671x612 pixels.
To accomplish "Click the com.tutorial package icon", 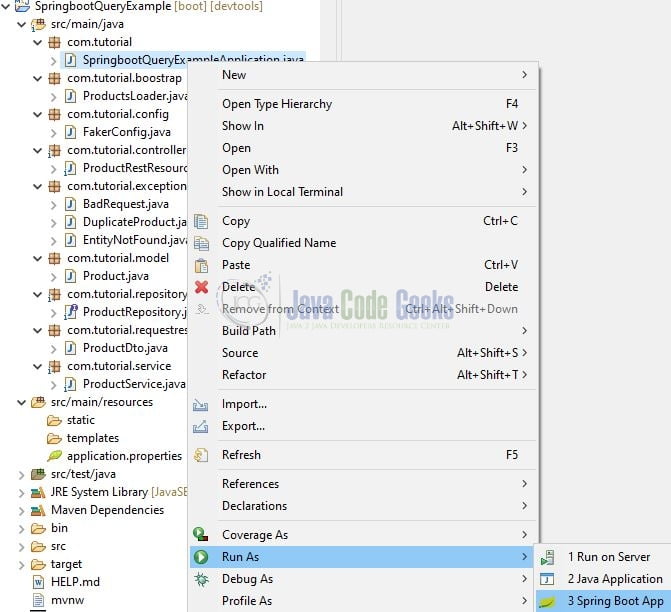I will [54, 42].
